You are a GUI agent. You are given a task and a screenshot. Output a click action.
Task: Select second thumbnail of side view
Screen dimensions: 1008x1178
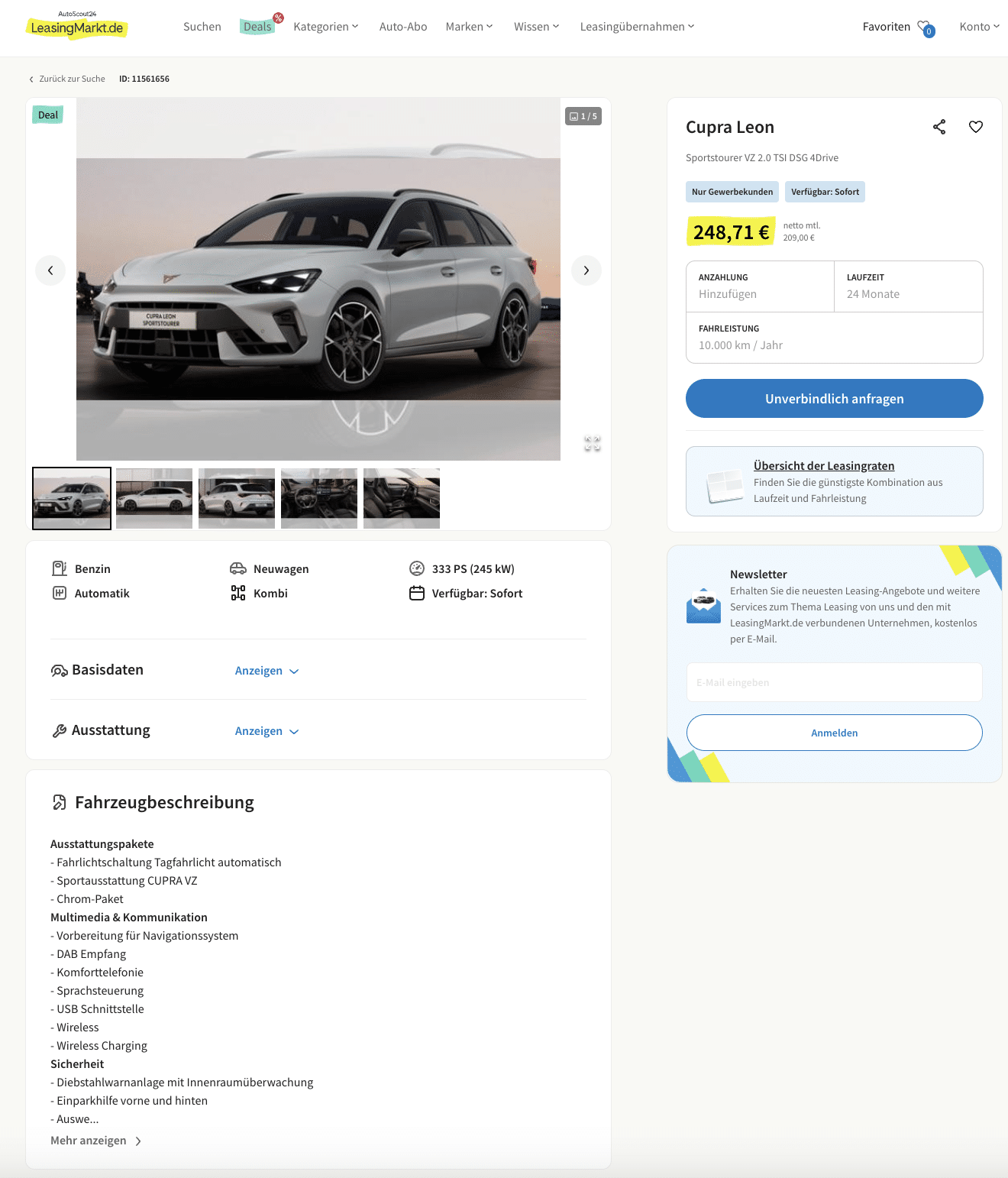coord(154,498)
